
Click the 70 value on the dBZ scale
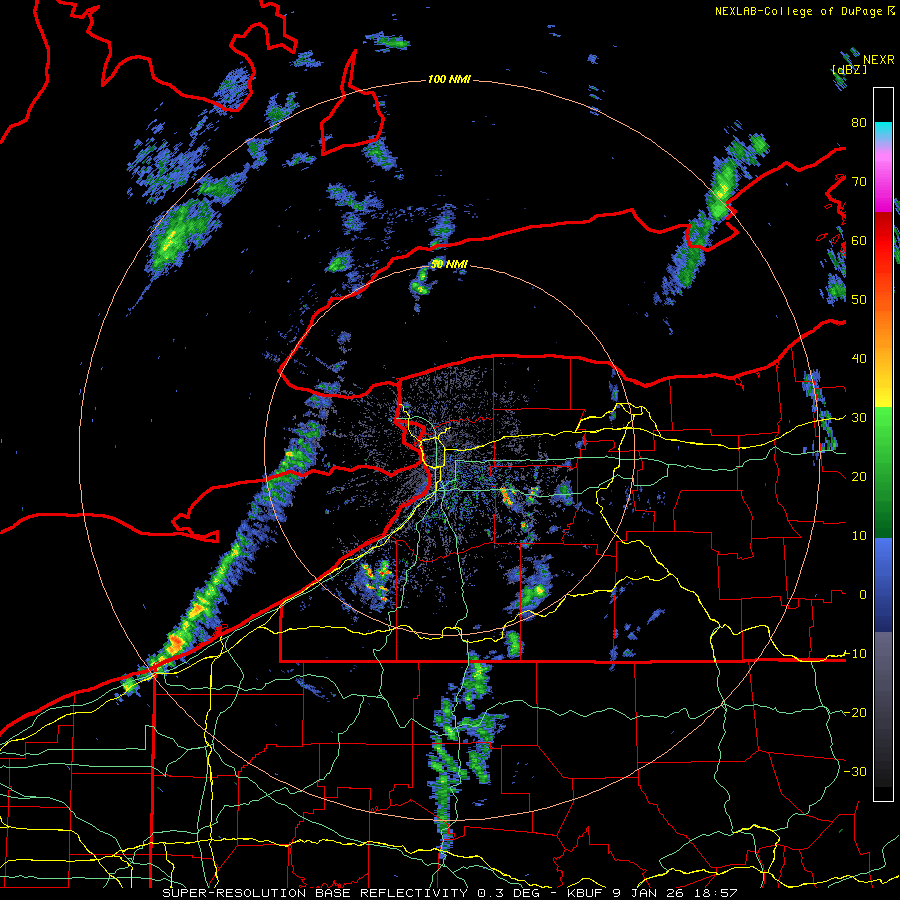[859, 182]
